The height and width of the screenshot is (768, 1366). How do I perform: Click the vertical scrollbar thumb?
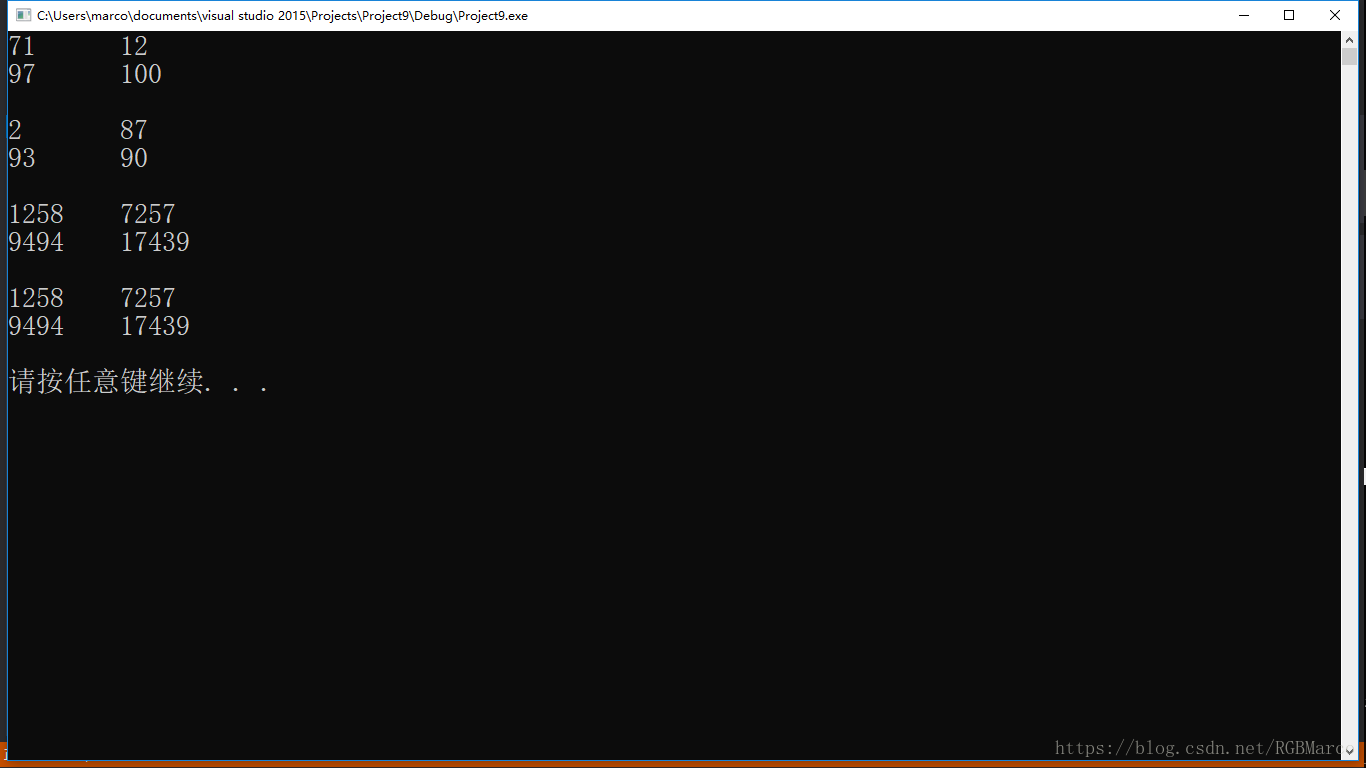[x=1349, y=57]
